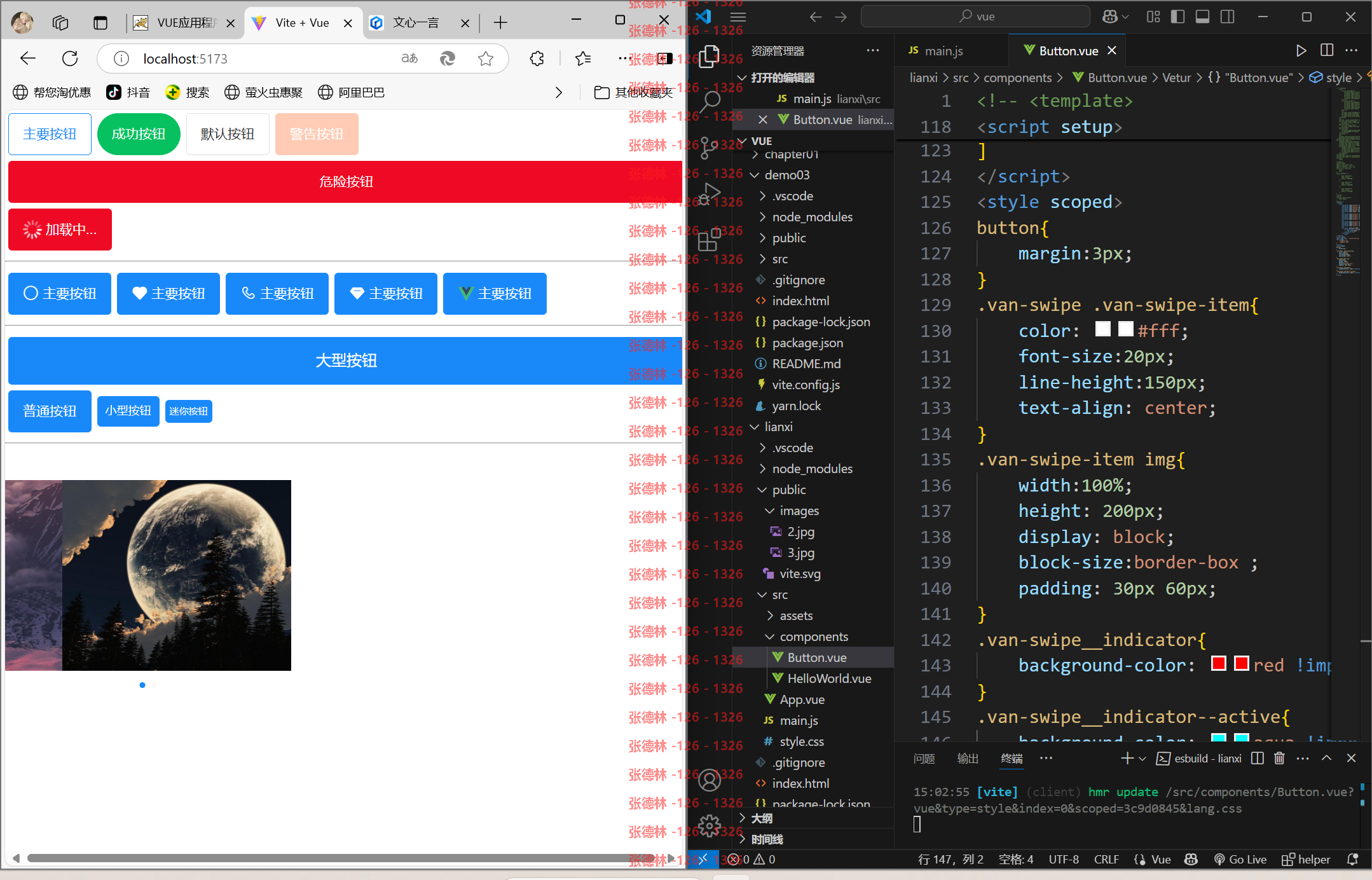The width and height of the screenshot is (1372, 880).
Task: Maximize the terminal panel with chevron up
Action: pyautogui.click(x=1326, y=758)
